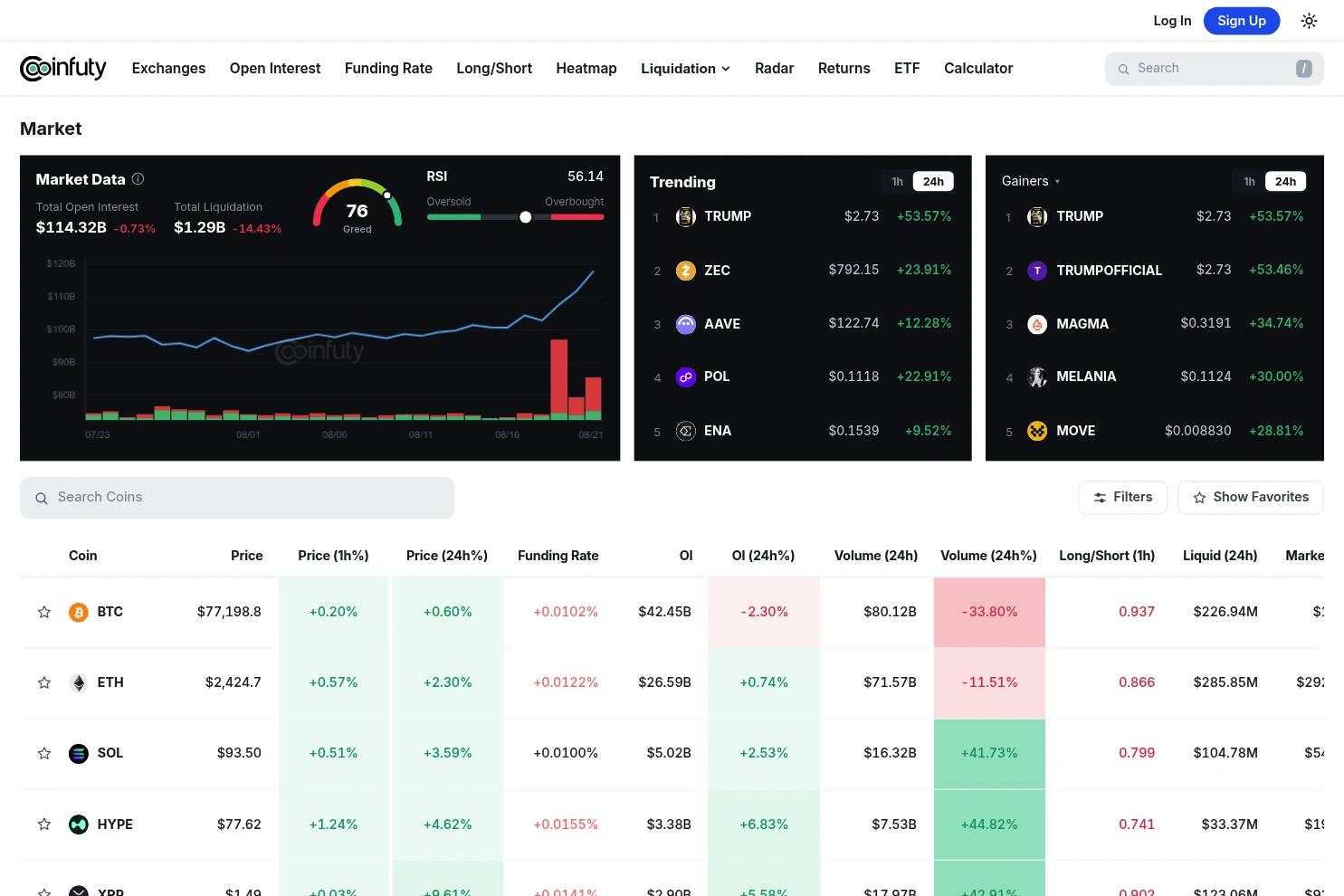The height and width of the screenshot is (896, 1344).
Task: Click the Market Data info icon
Action: (x=138, y=179)
